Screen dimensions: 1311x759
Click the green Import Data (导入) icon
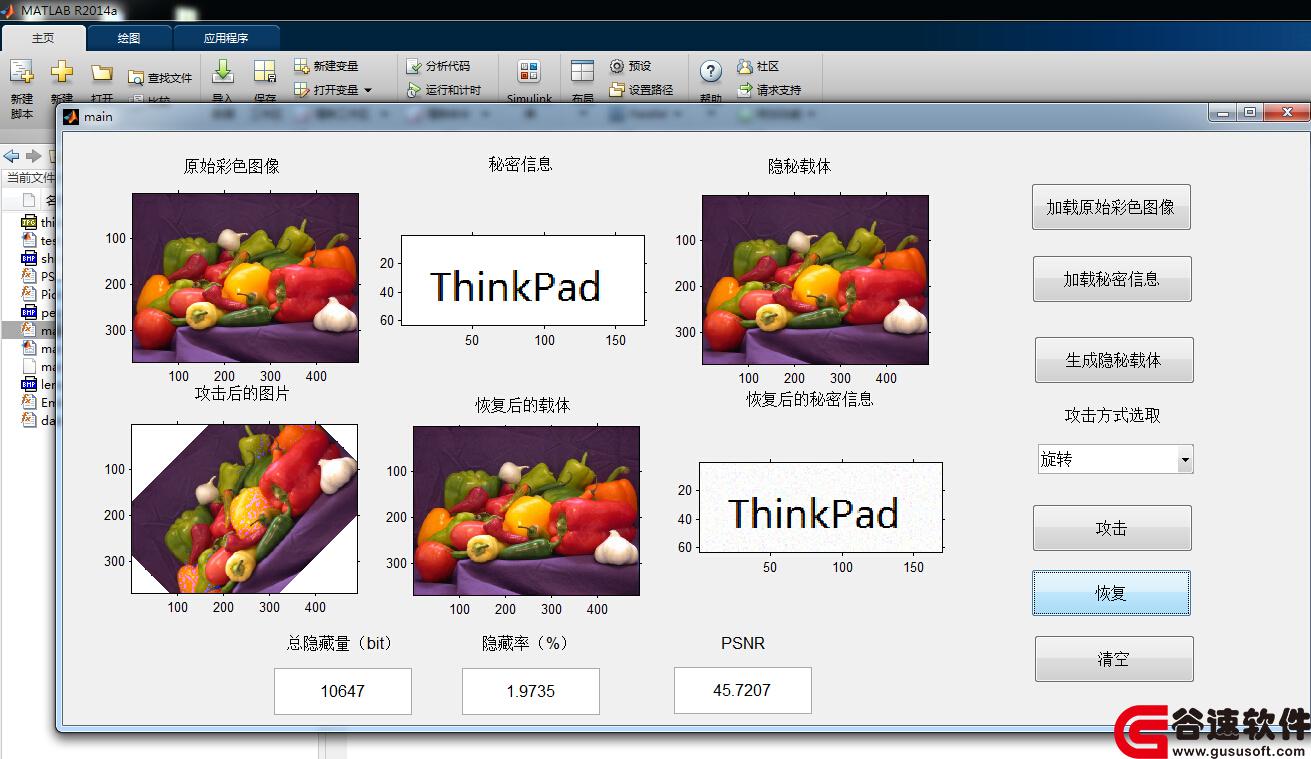[223, 71]
